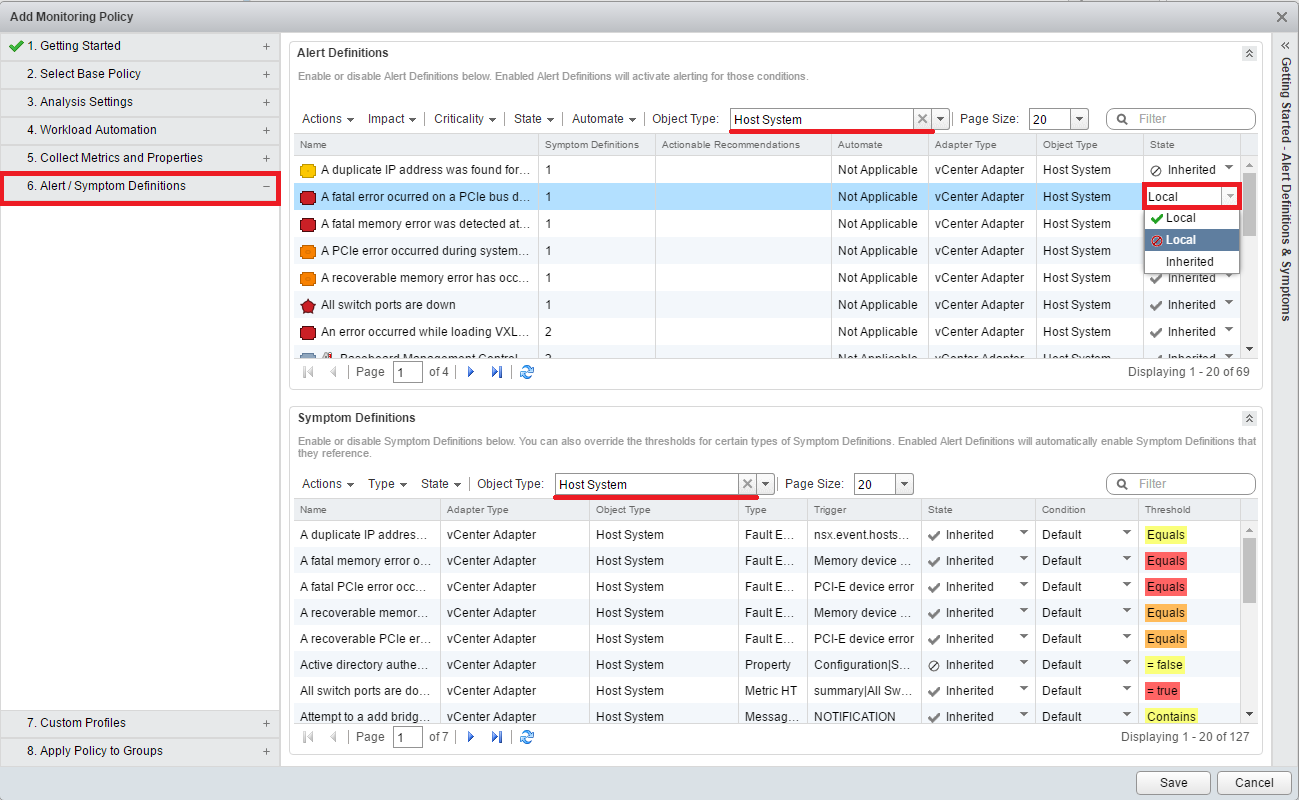Click the Cancel button

pos(1254,783)
